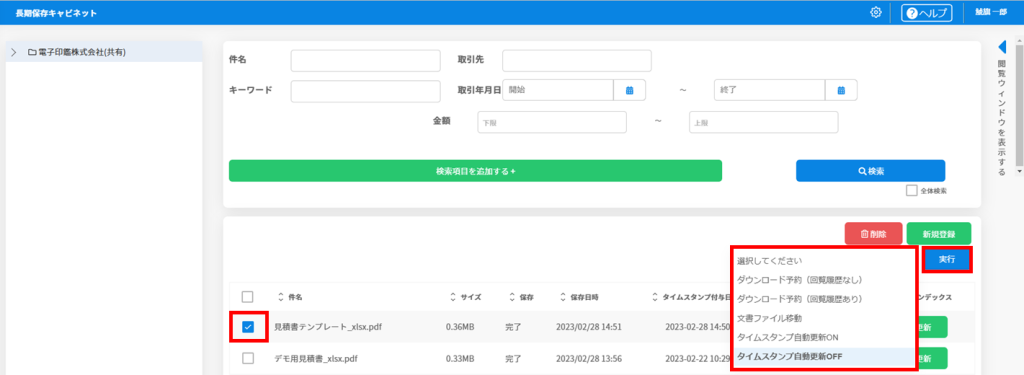The image size is (1024, 375).
Task: Select 文書ファイル移動 option
Action: pos(824,318)
